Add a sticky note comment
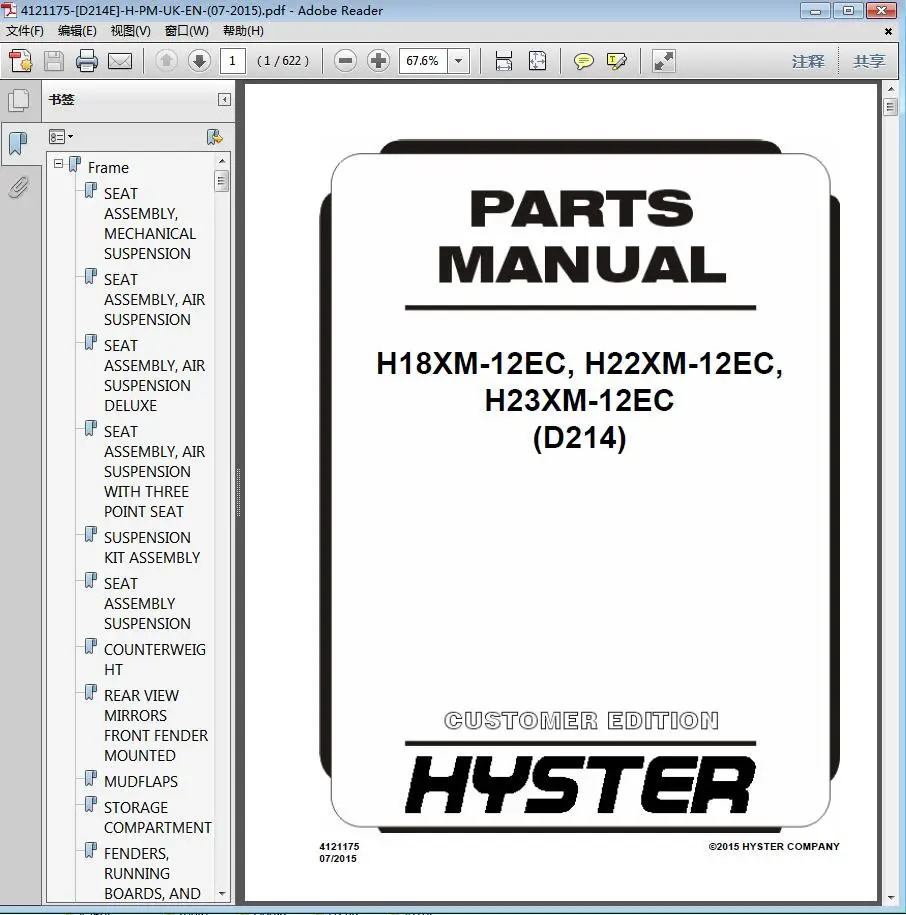The image size is (906, 915). point(583,61)
